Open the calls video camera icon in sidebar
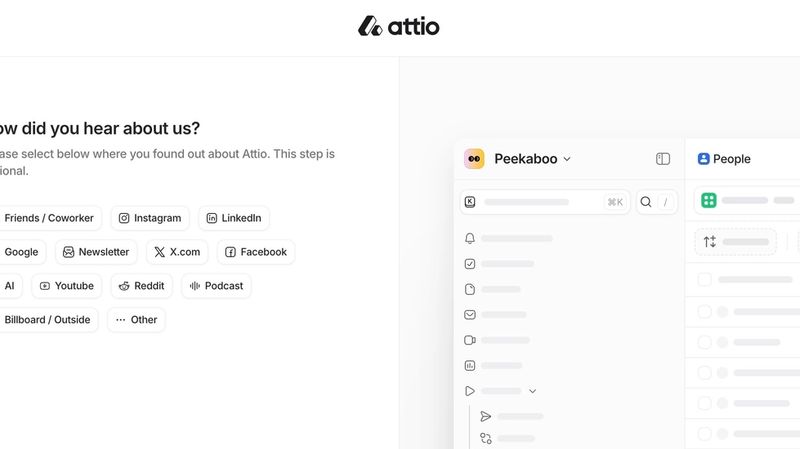 pos(470,340)
